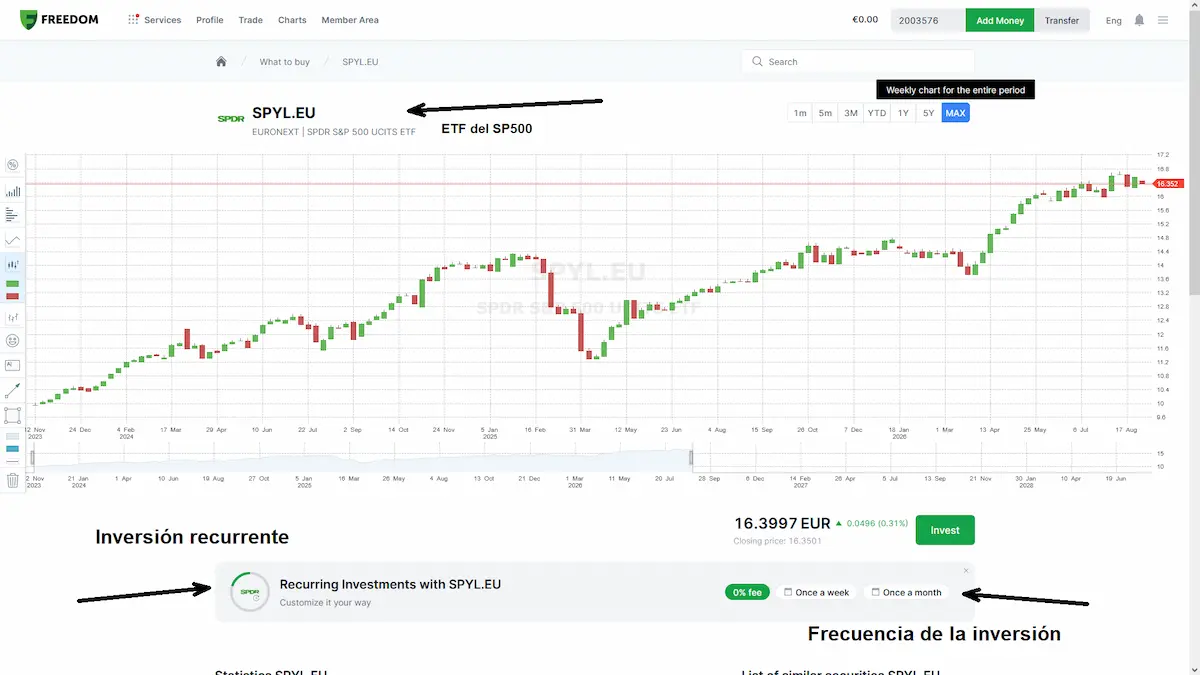Viewport: 1200px width, 675px height.
Task: Pick the green up-candle color
Action: click(x=13, y=285)
